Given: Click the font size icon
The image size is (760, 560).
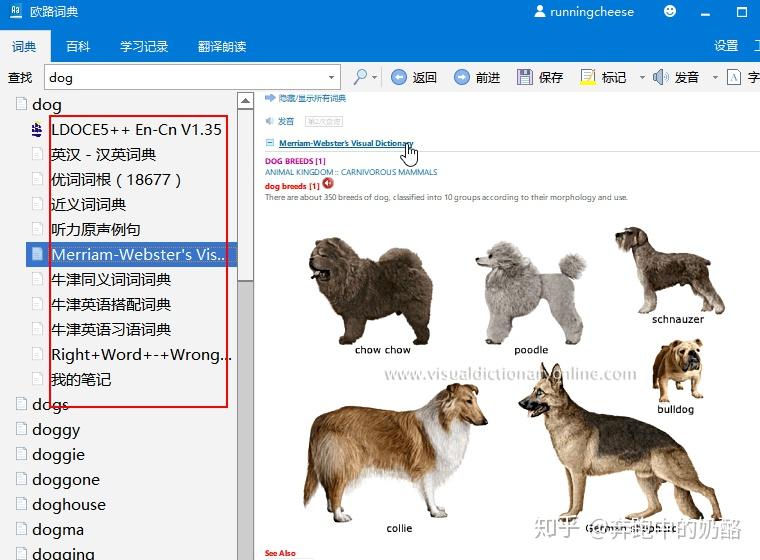Looking at the screenshot, I should click(x=734, y=77).
